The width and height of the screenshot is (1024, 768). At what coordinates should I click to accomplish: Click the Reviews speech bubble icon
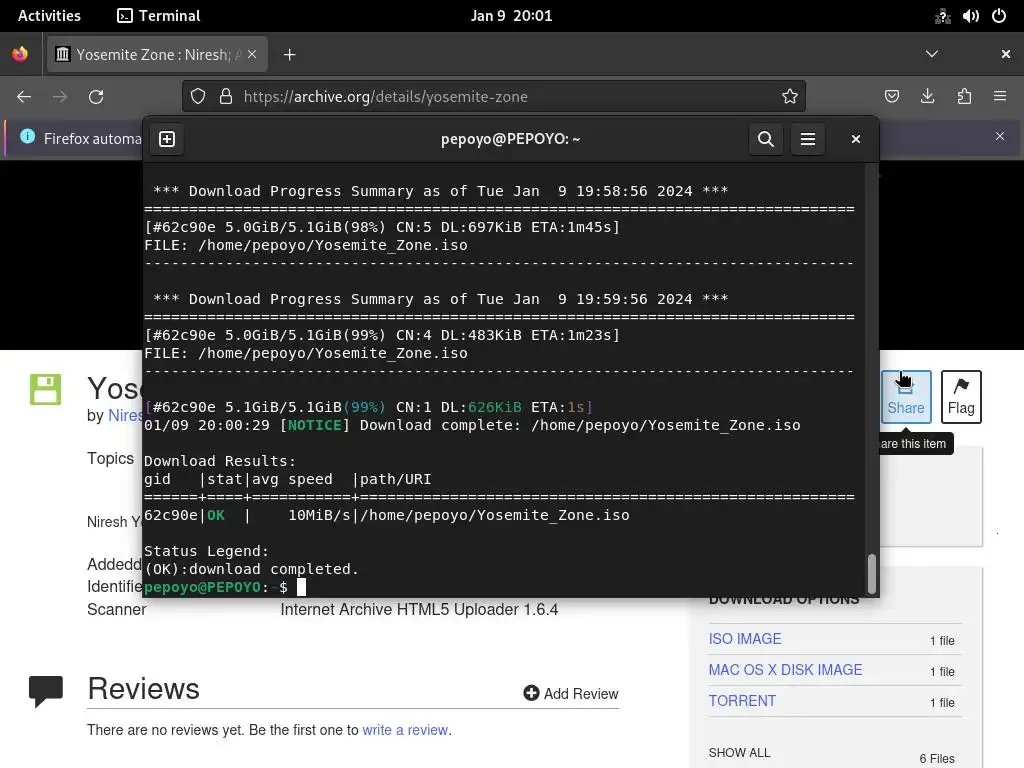click(46, 691)
